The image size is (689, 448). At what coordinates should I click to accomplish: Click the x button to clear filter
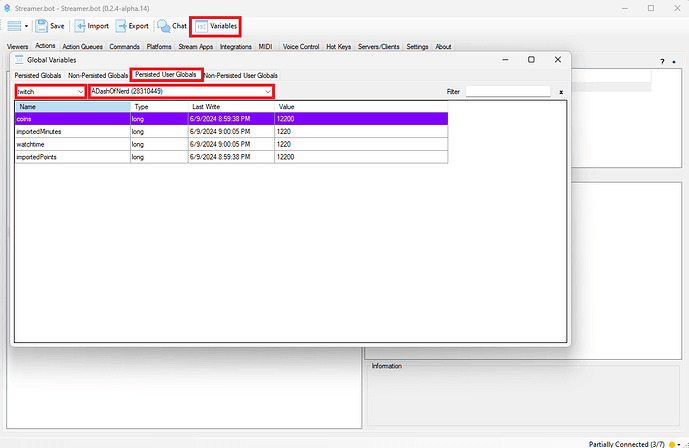[561, 92]
